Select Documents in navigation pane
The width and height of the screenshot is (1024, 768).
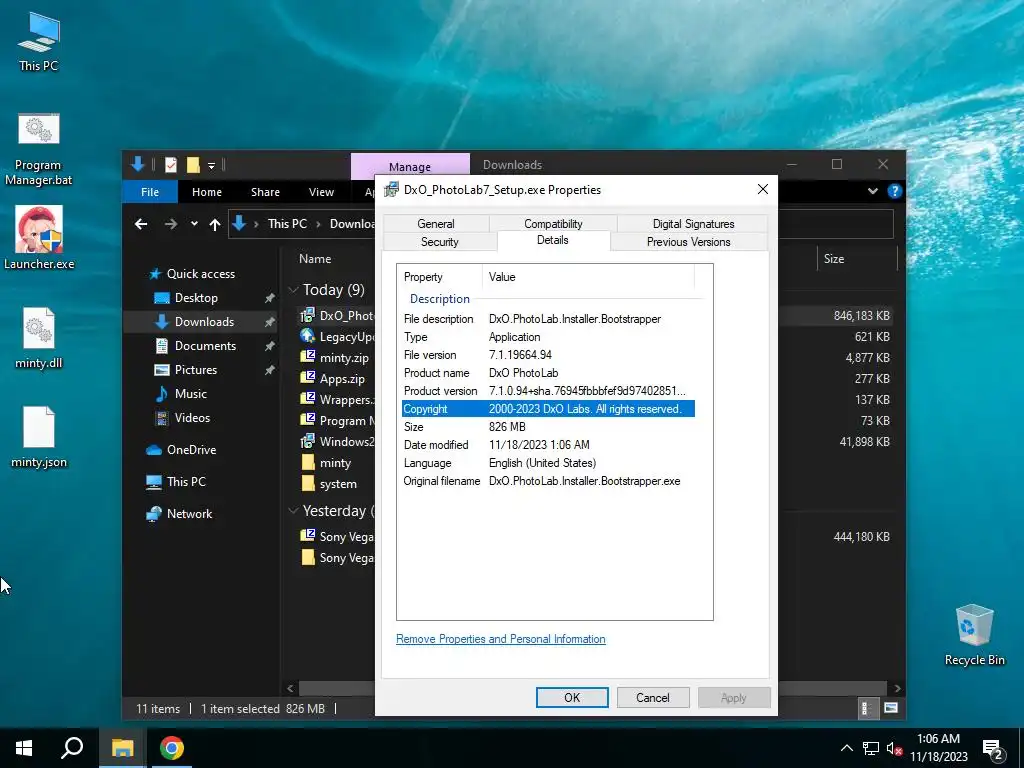[205, 345]
